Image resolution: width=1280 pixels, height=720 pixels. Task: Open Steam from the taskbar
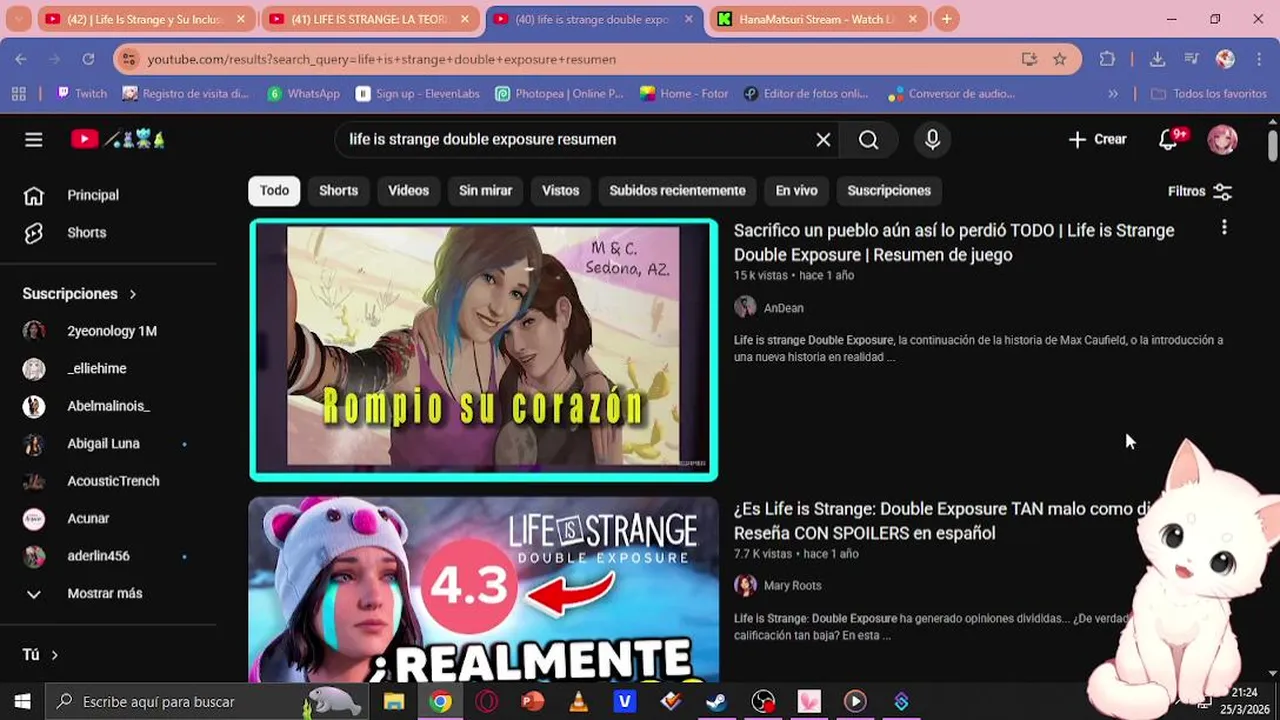(x=716, y=702)
